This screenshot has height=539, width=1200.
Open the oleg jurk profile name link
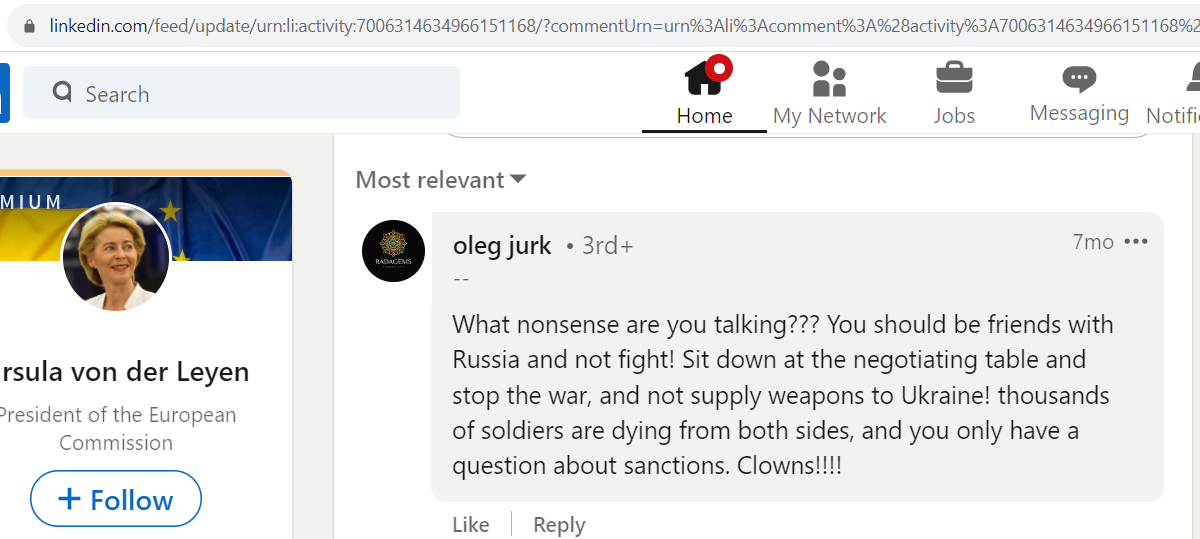coord(502,245)
